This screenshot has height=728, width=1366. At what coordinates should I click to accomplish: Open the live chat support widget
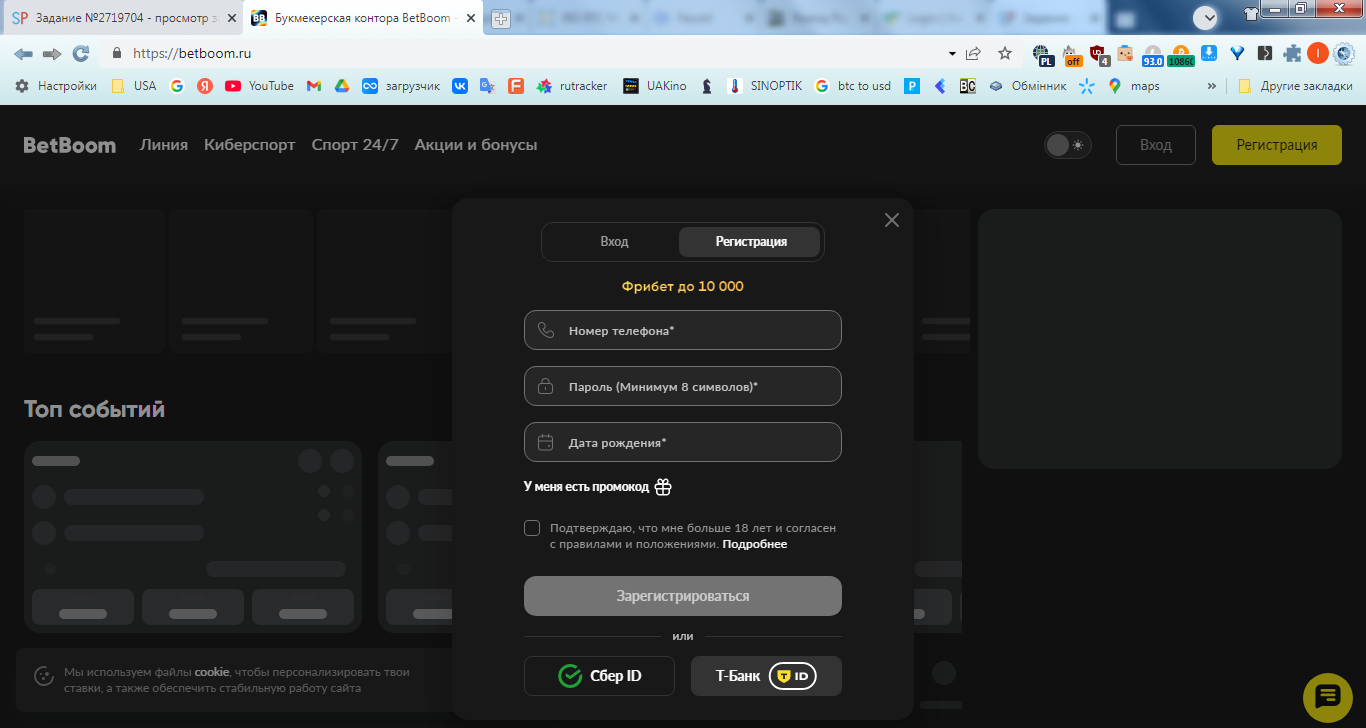pos(1328,697)
